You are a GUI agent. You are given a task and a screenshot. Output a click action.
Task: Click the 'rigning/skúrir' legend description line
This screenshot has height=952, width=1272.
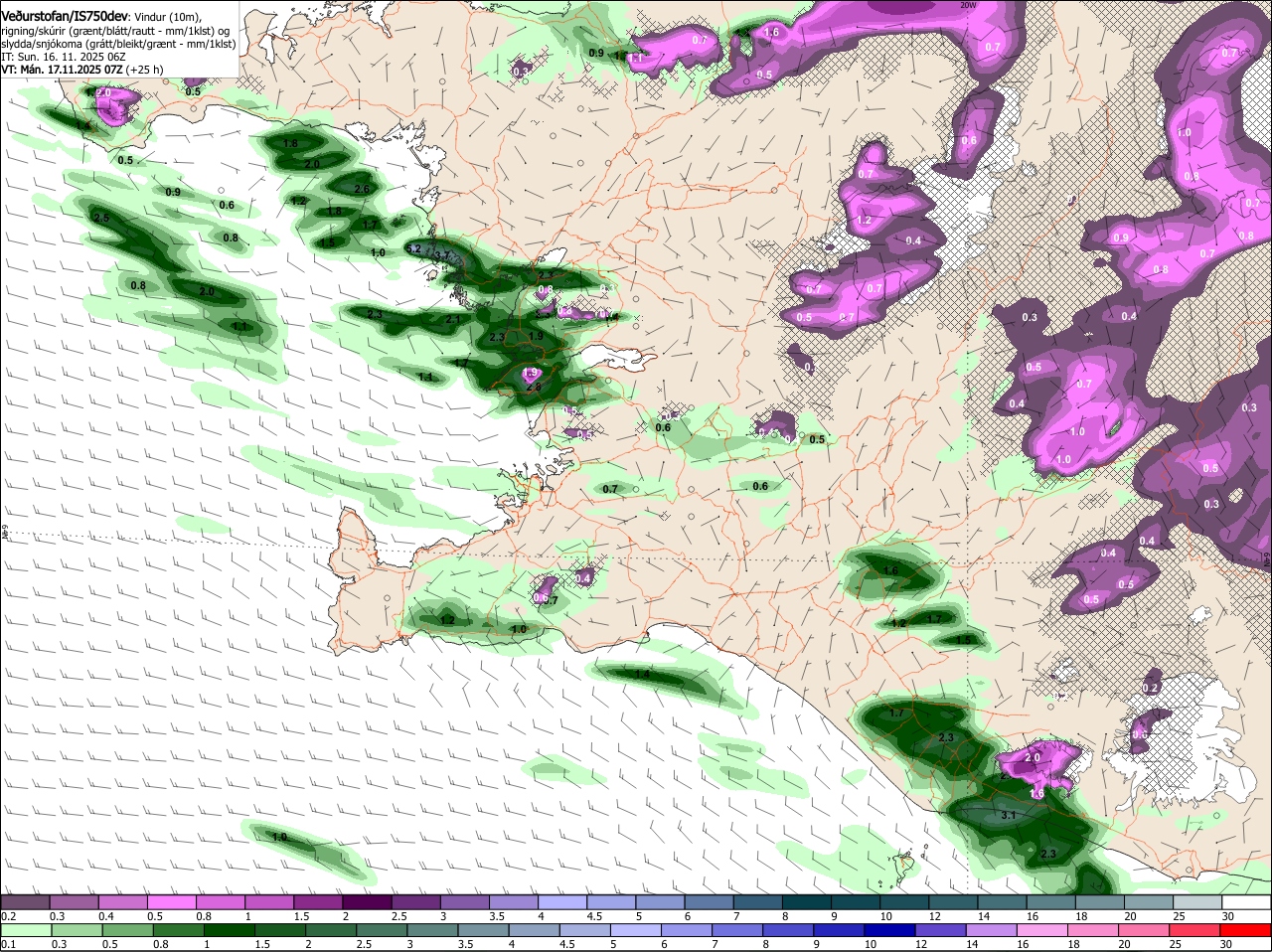[116, 31]
